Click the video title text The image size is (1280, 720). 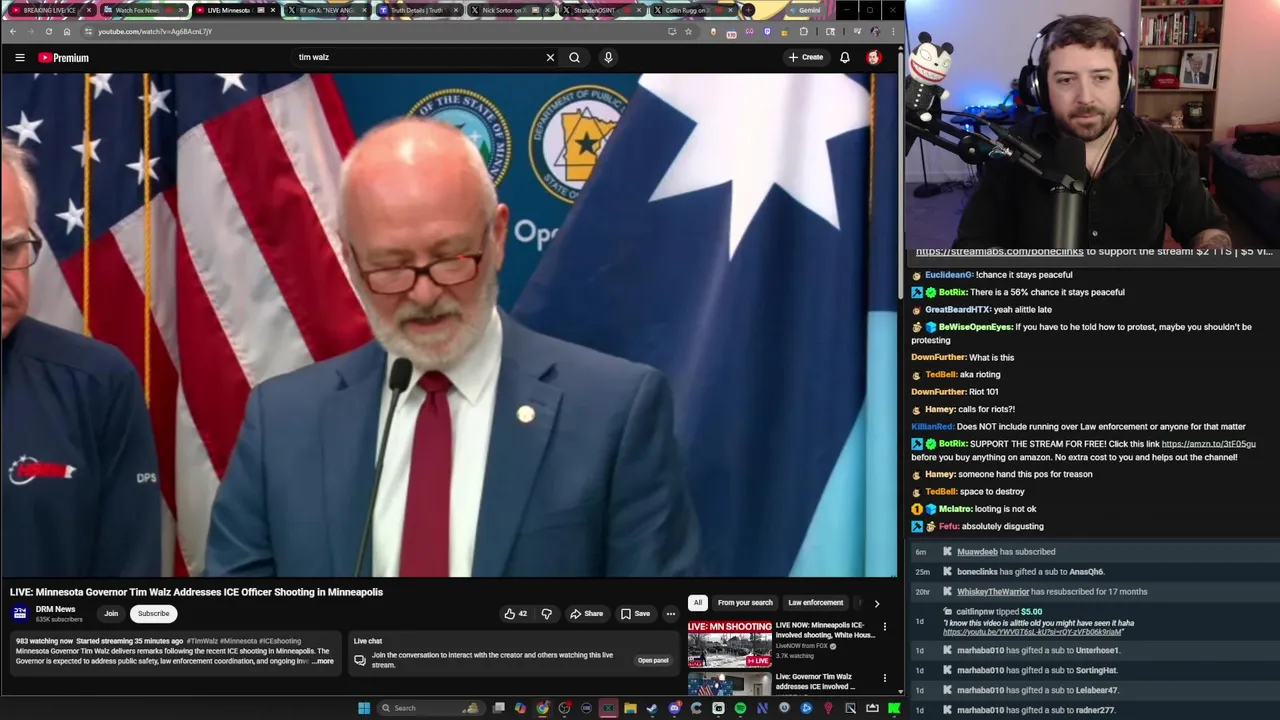click(x=196, y=592)
